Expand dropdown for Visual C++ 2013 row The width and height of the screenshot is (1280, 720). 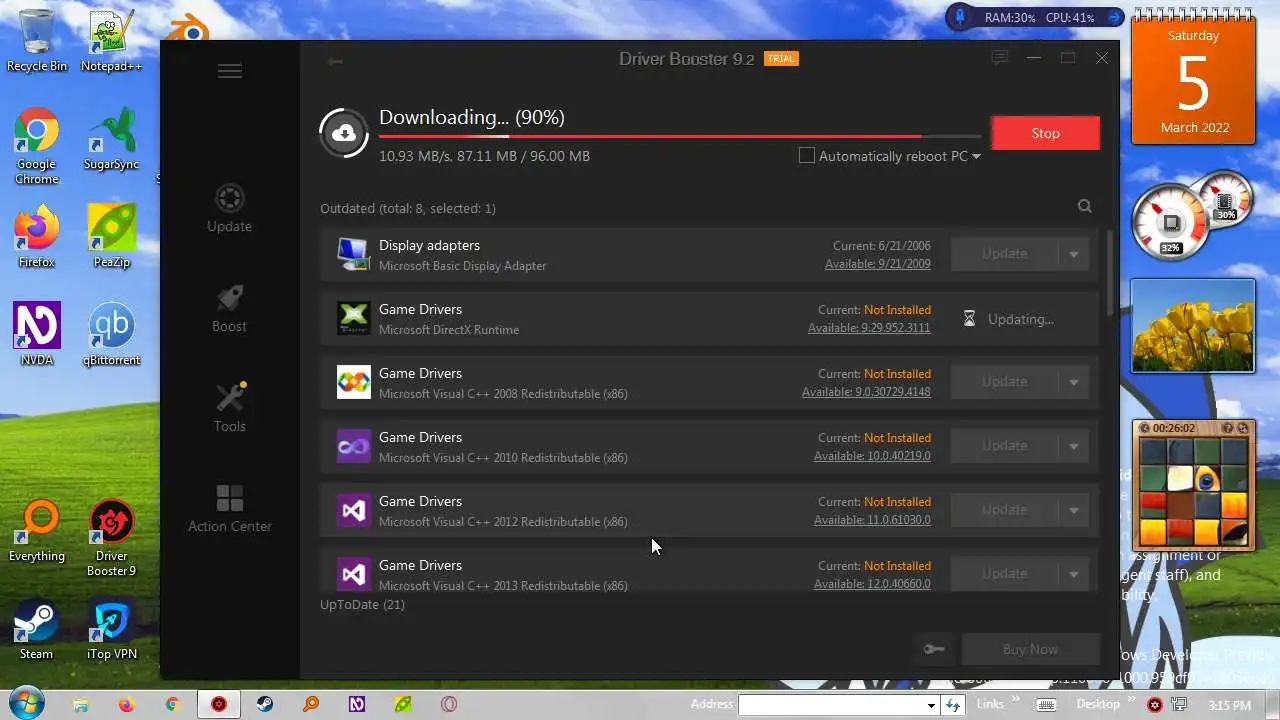click(1074, 574)
